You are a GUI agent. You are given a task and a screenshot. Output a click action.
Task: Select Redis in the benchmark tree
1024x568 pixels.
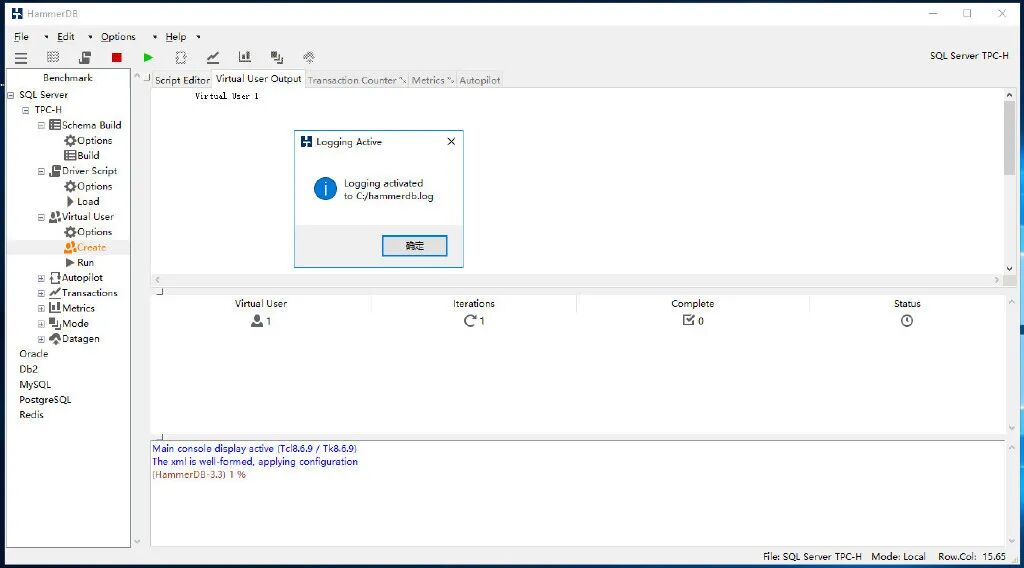(31, 415)
